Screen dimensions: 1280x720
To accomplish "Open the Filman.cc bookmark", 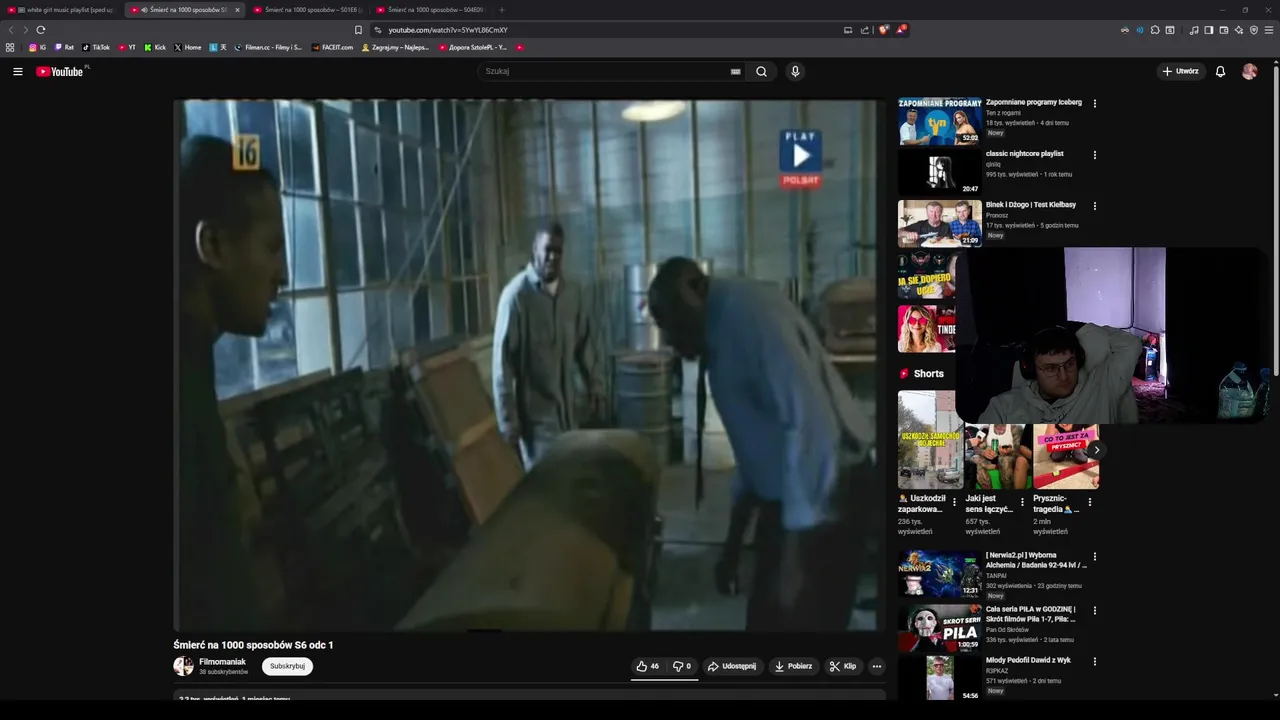I will pyautogui.click(x=268, y=47).
